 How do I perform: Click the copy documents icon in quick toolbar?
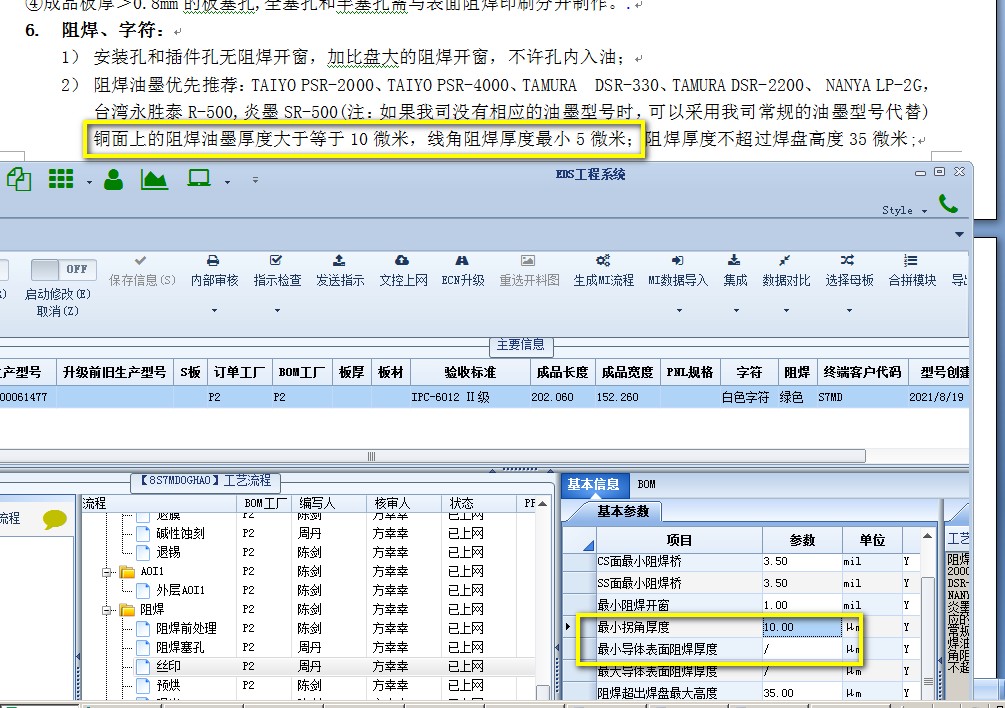tap(19, 179)
